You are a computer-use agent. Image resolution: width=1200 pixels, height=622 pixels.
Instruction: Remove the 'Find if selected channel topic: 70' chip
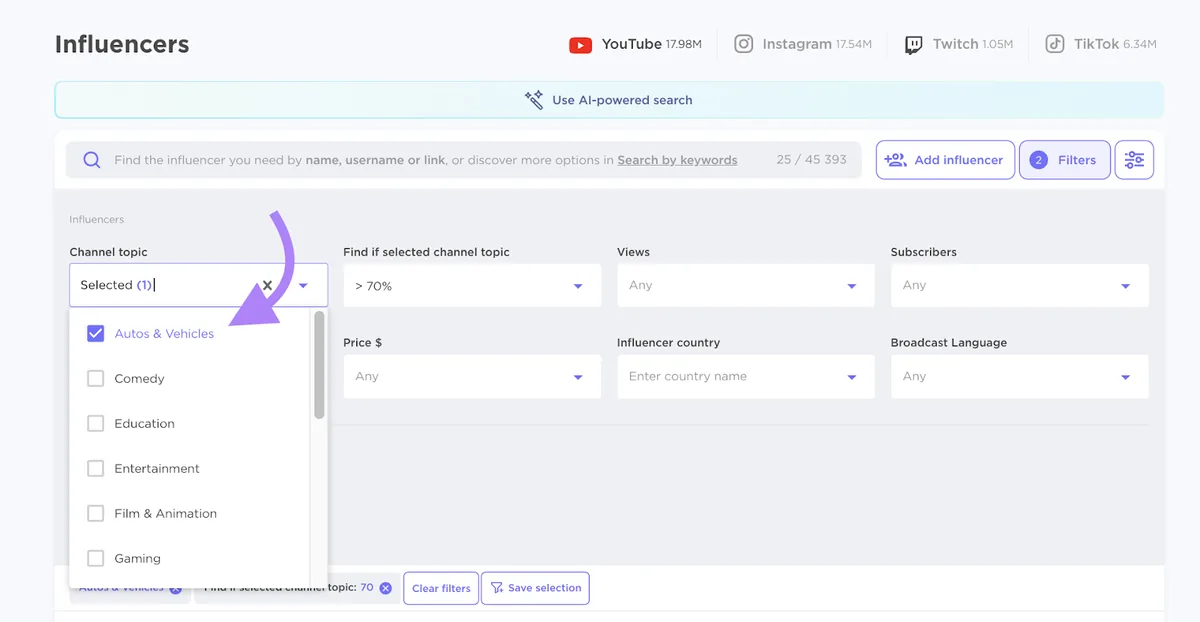386,588
